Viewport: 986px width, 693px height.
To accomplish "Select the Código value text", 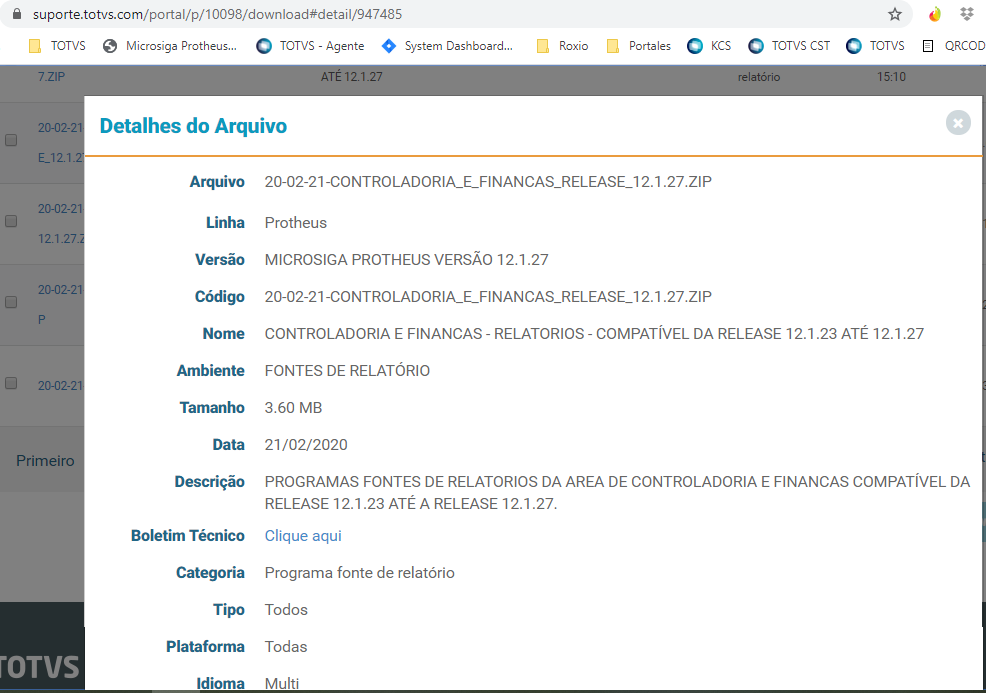I will tap(488, 297).
